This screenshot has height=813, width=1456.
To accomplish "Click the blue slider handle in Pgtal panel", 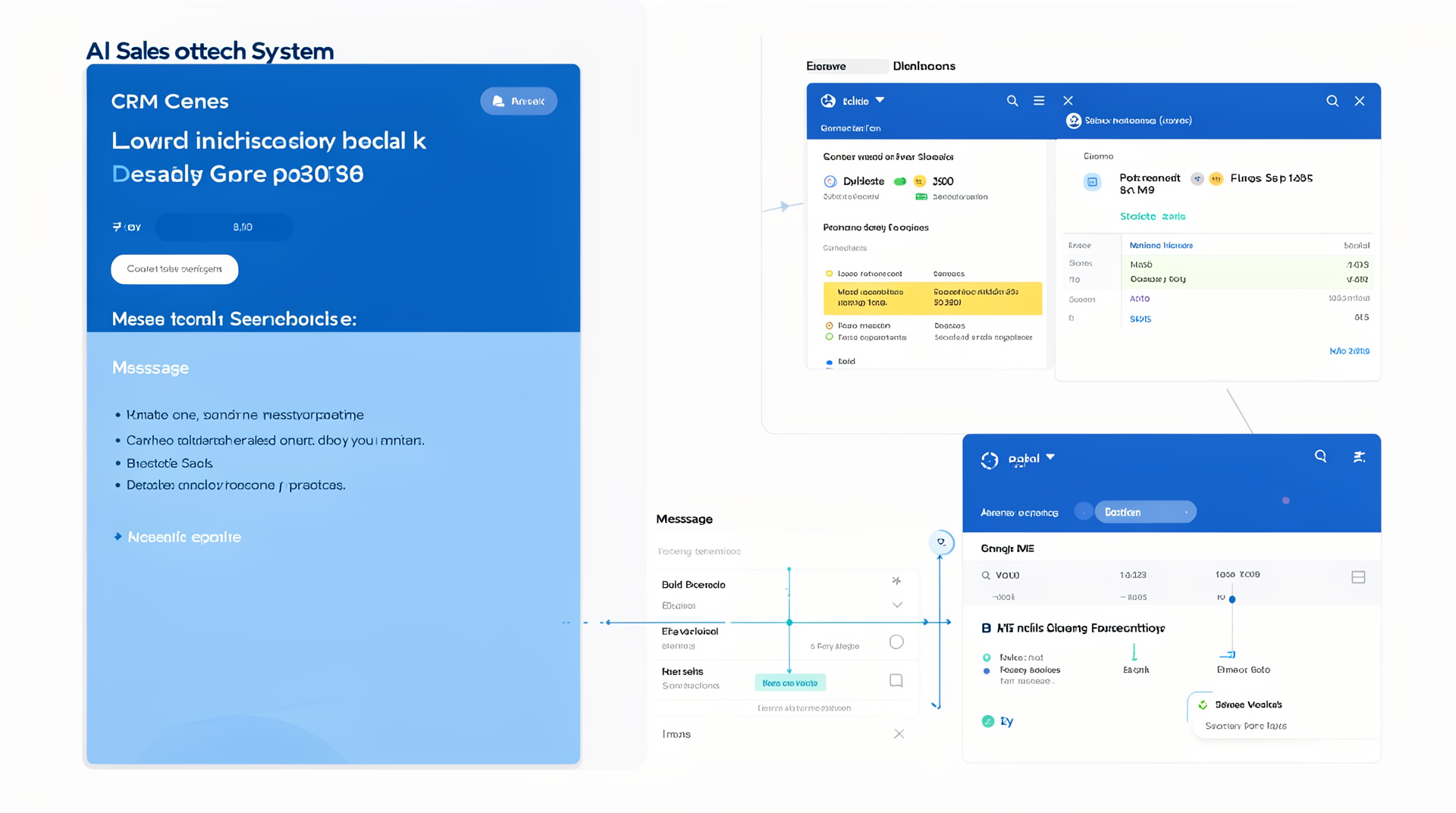I will coord(1232,599).
